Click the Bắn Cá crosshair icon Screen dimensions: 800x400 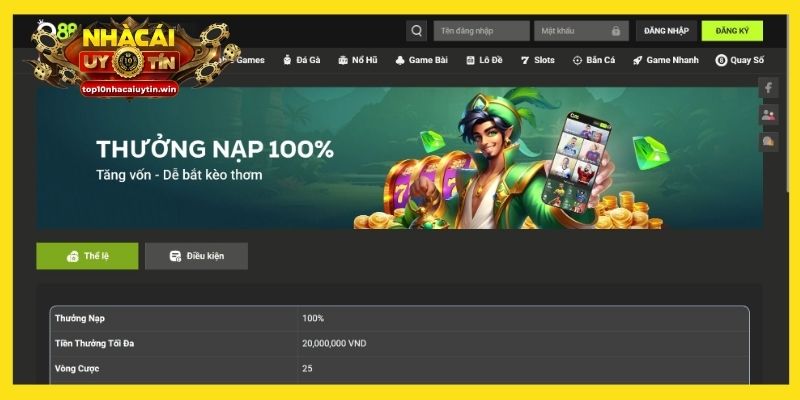577,60
